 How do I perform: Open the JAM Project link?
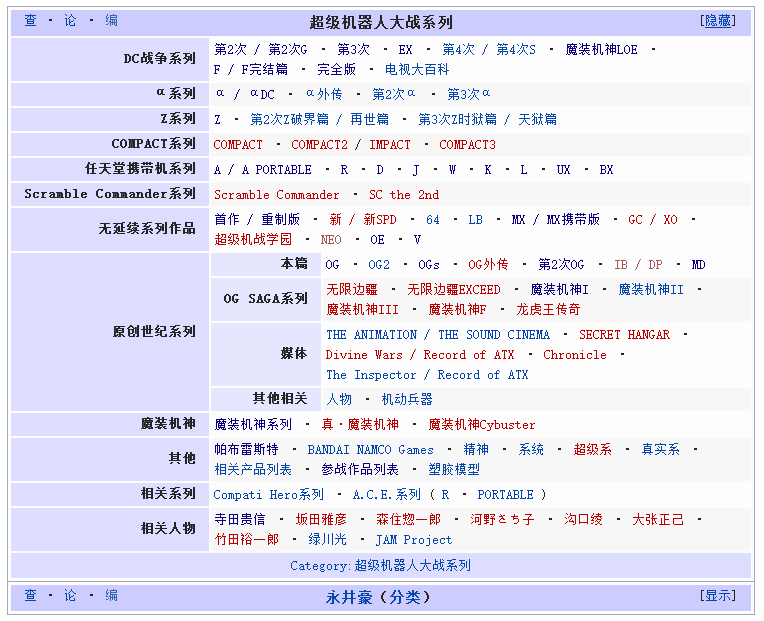click(414, 540)
